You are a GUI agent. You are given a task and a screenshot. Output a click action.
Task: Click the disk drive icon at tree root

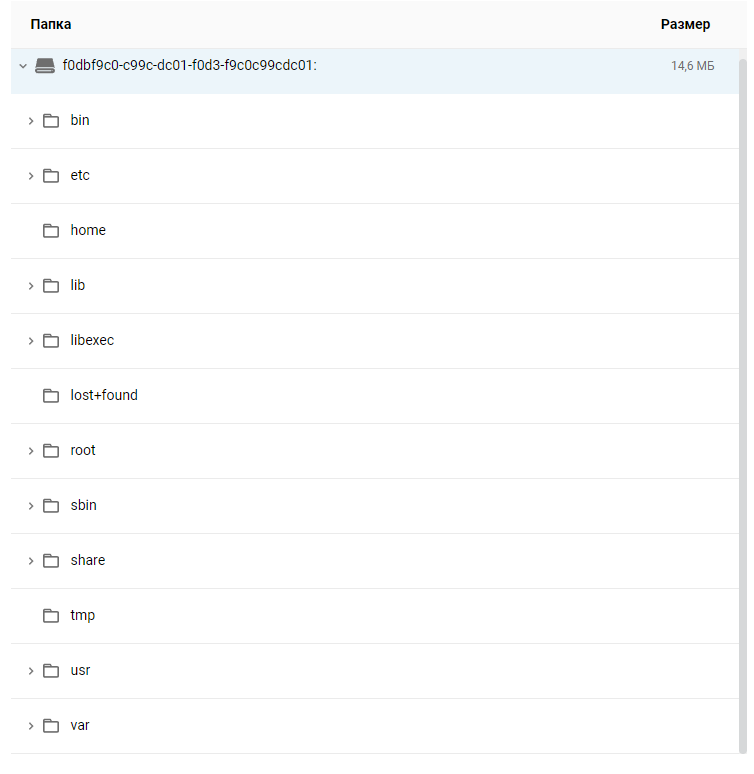[x=45, y=66]
